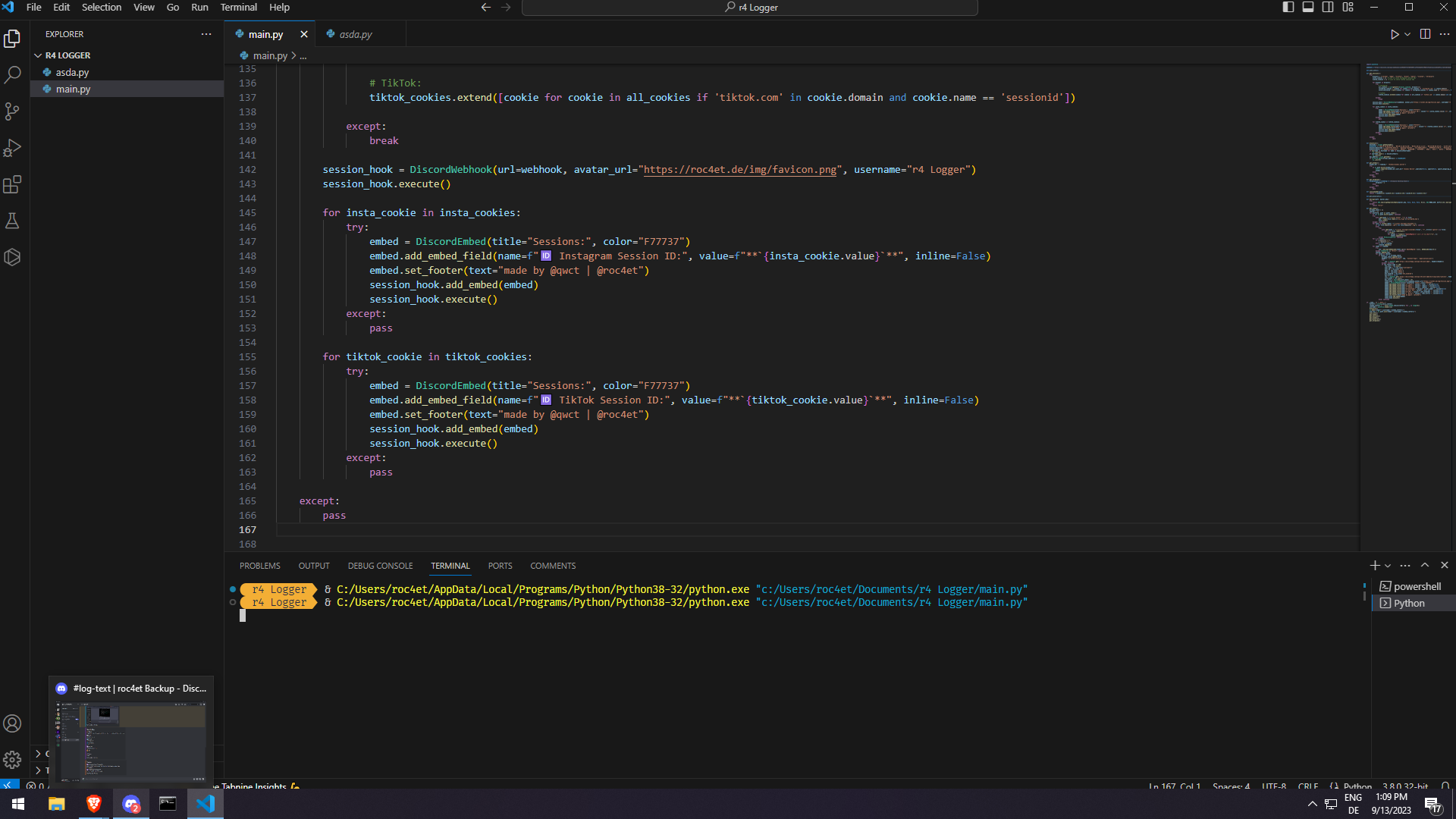This screenshot has width=1456, height=819.
Task: Toggle Primary Side Bar visibility
Action: pos(1288,8)
